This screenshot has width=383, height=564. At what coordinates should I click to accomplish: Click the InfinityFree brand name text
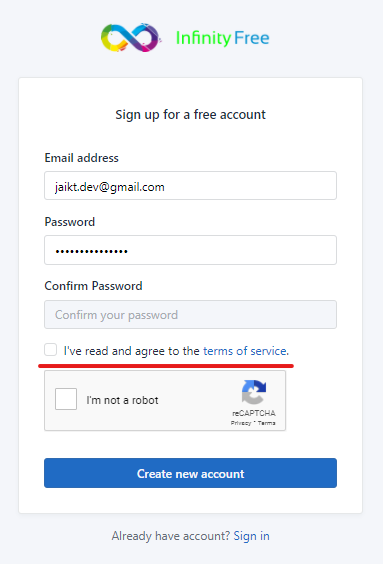[222, 38]
